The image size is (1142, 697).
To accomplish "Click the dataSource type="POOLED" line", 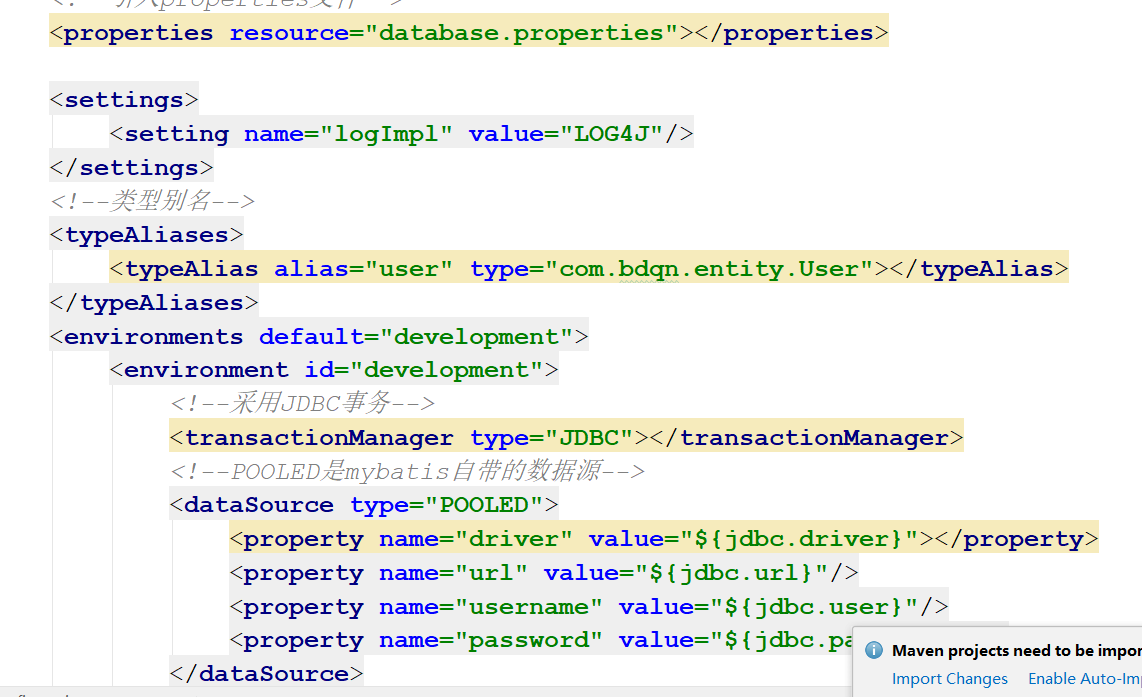I will (363, 505).
